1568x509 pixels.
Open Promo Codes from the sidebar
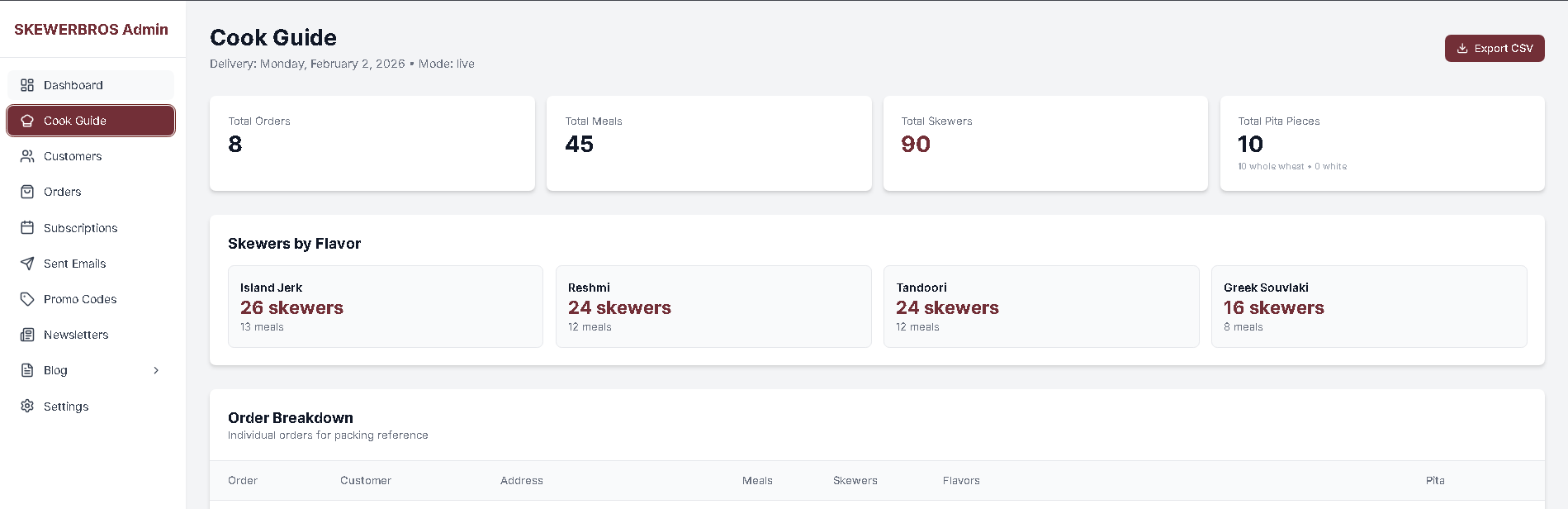[x=80, y=299]
